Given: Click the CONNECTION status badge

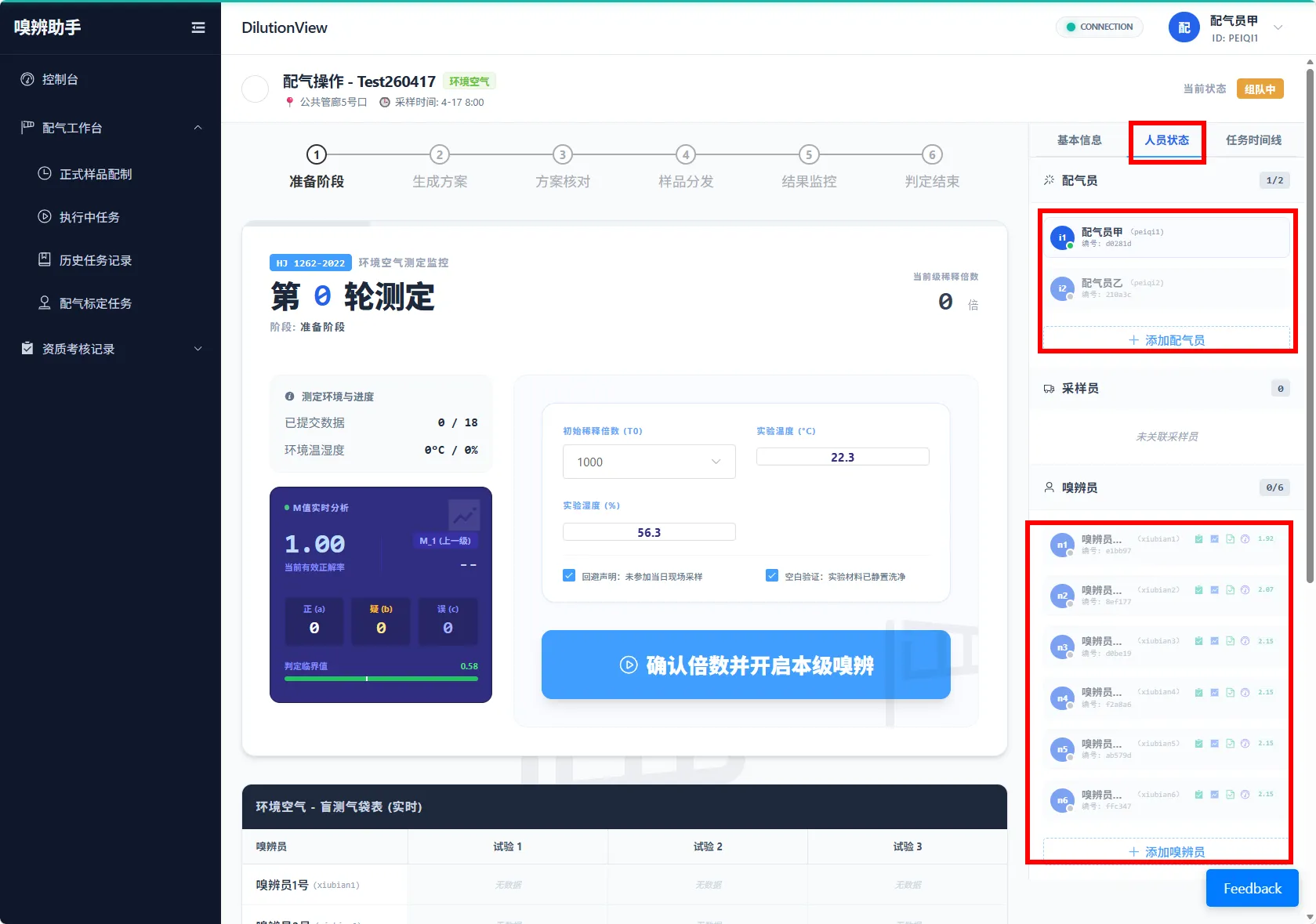Looking at the screenshot, I should click(x=1099, y=27).
